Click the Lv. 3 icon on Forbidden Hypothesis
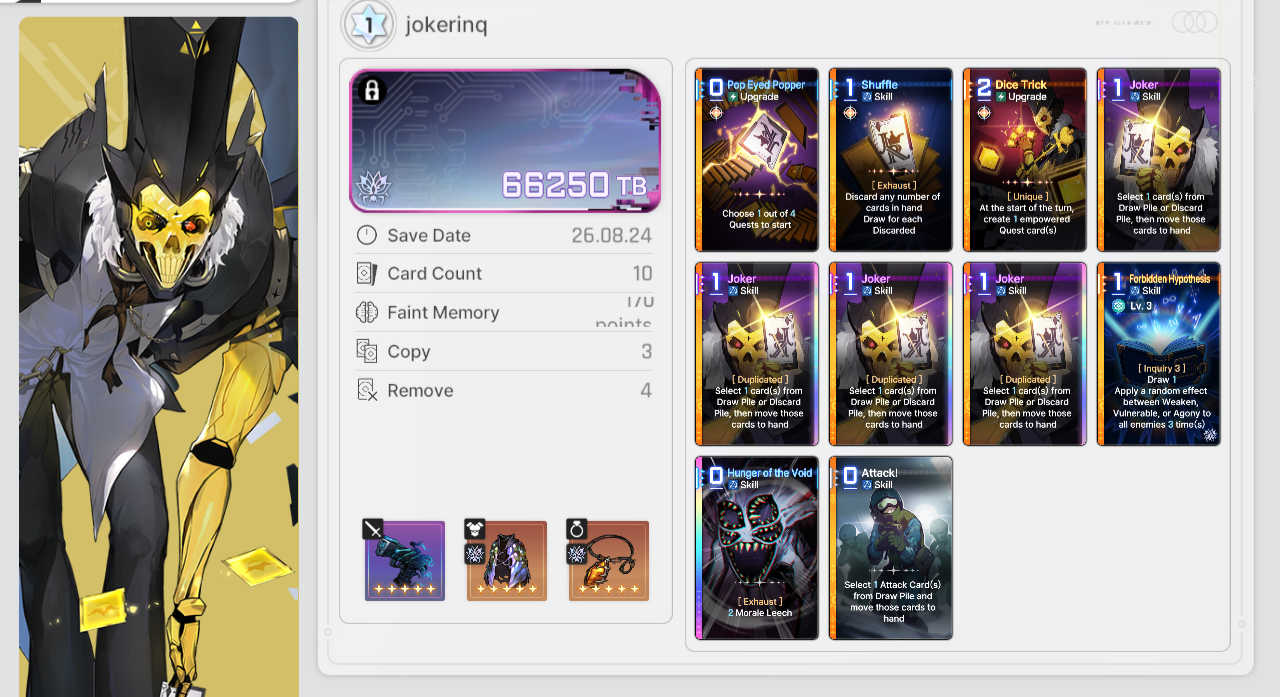 pos(1118,306)
